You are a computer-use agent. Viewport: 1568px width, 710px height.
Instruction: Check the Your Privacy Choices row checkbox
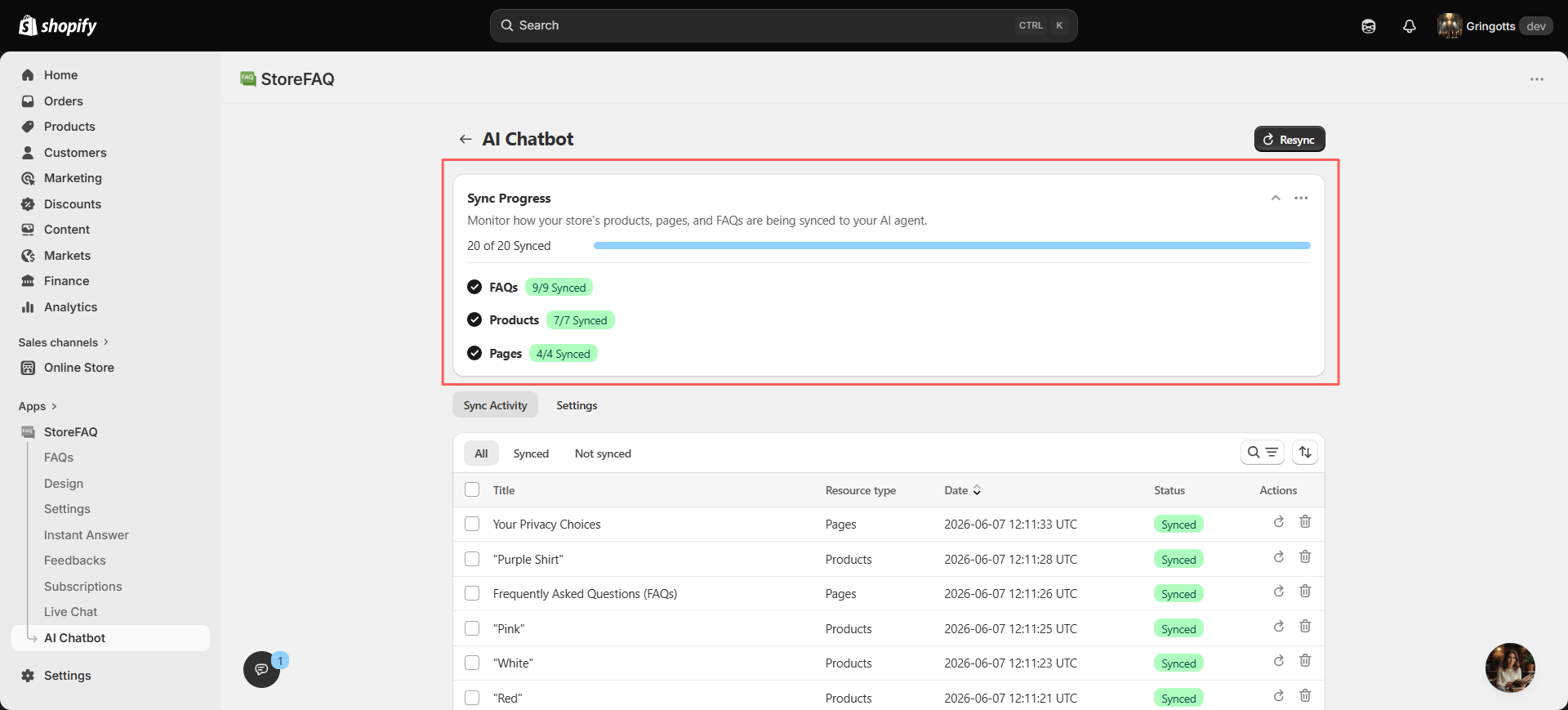[472, 524]
